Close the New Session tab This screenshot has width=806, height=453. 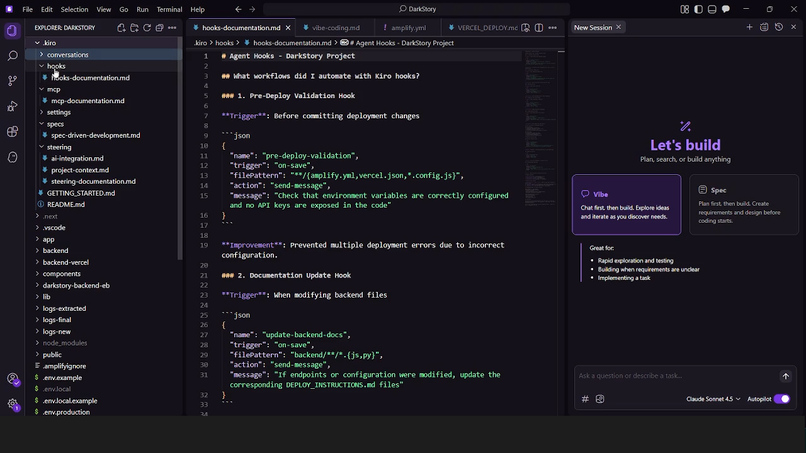pos(618,27)
